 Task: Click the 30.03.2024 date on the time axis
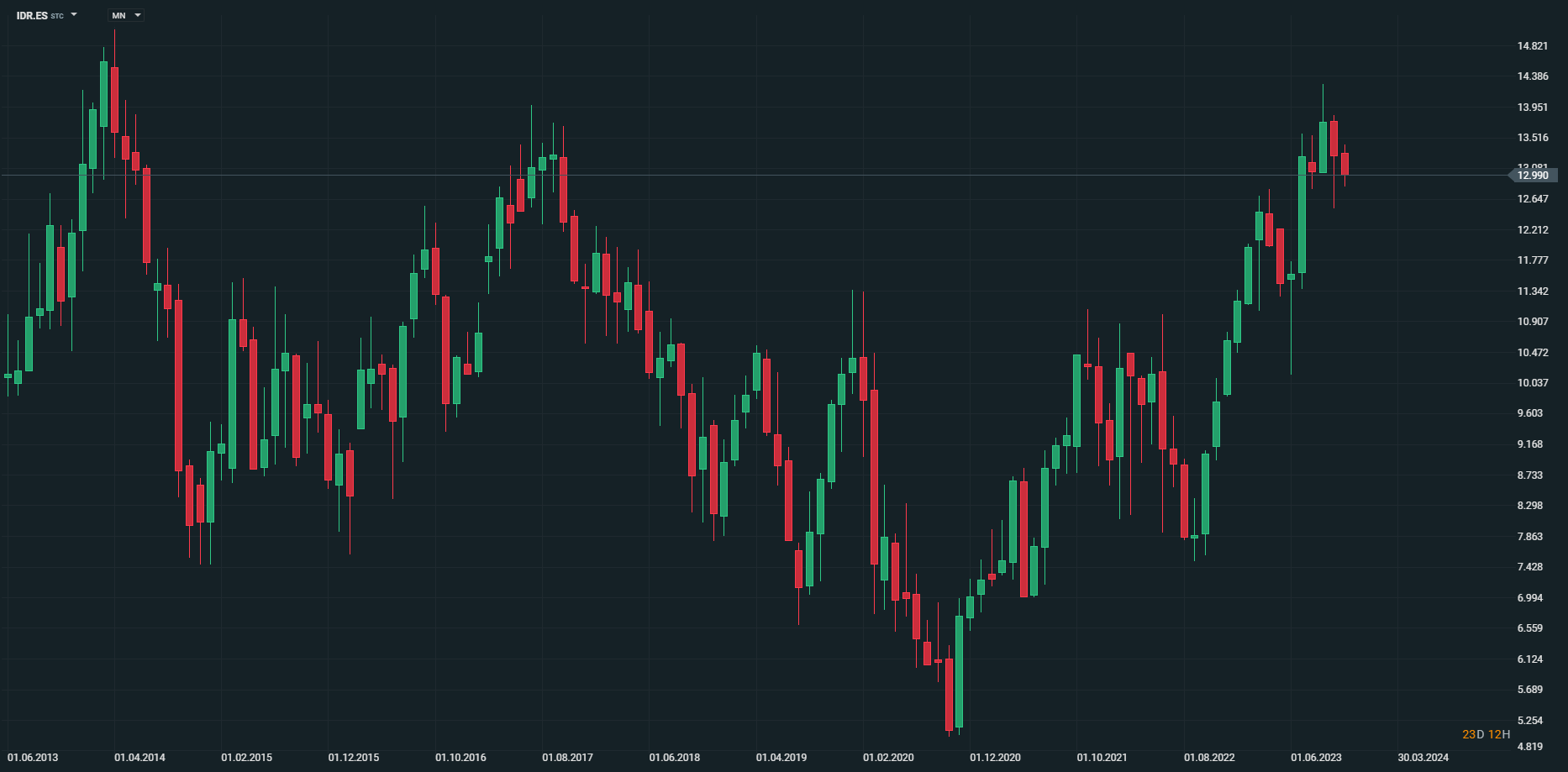1423,758
